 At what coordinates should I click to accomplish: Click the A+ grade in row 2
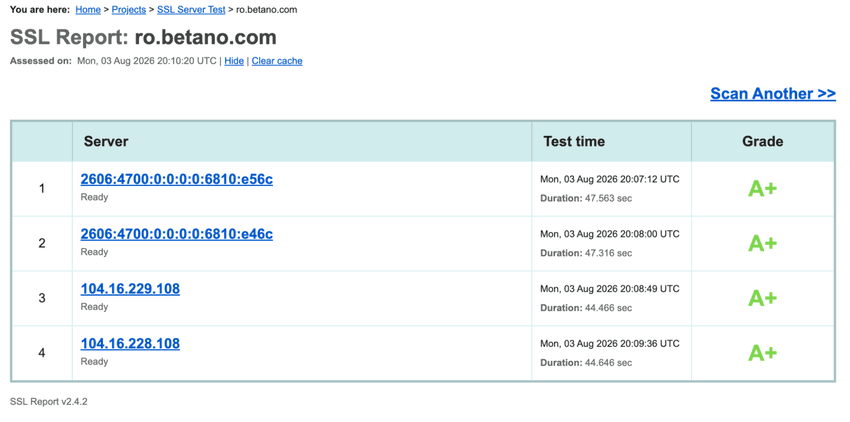coord(763,244)
